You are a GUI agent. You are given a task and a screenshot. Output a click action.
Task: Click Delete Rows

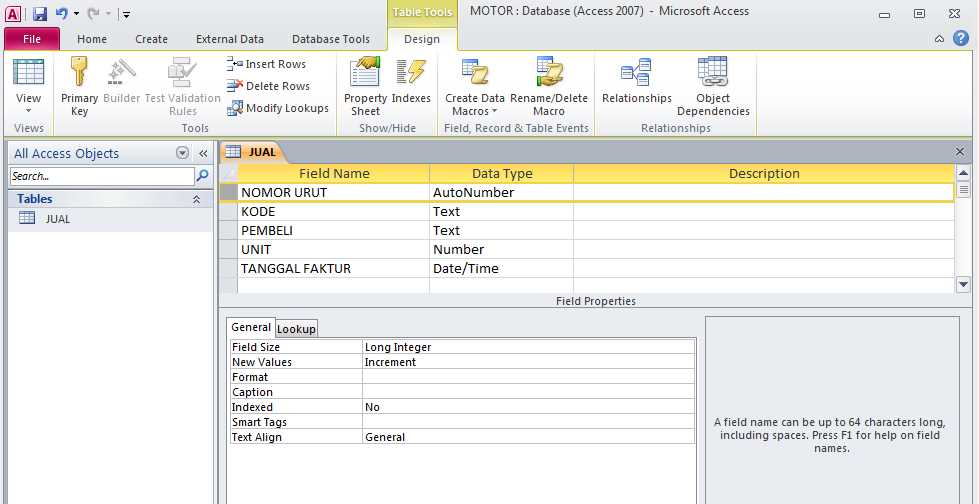[x=268, y=86]
